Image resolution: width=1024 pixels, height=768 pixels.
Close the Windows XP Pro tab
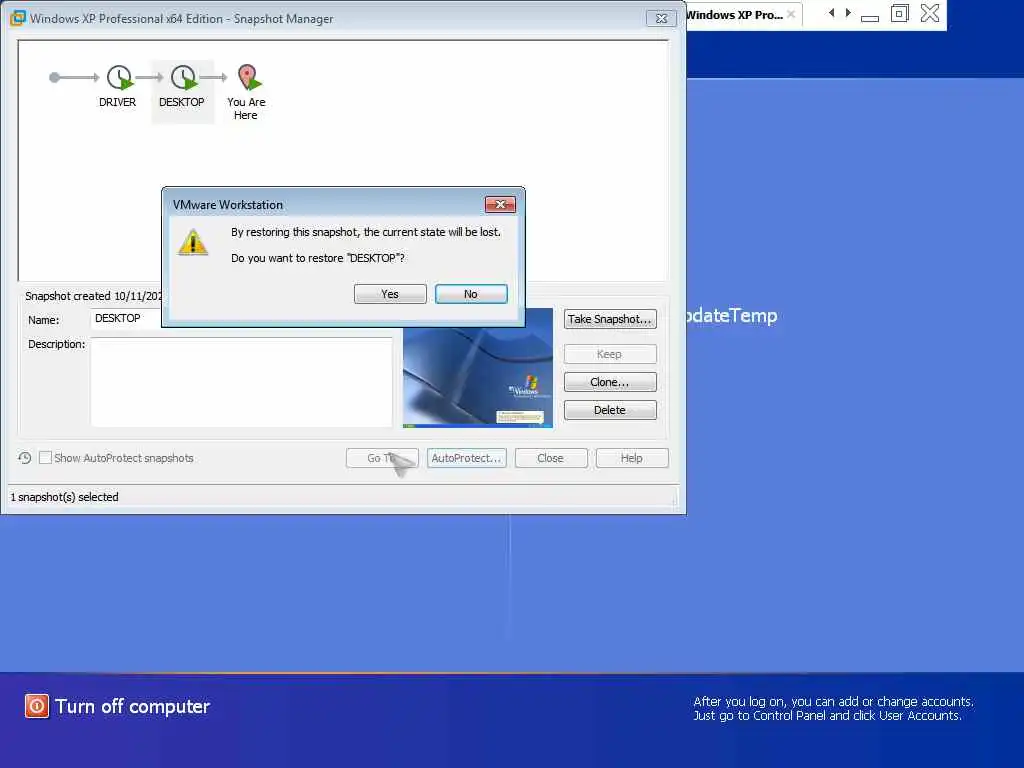coord(791,14)
